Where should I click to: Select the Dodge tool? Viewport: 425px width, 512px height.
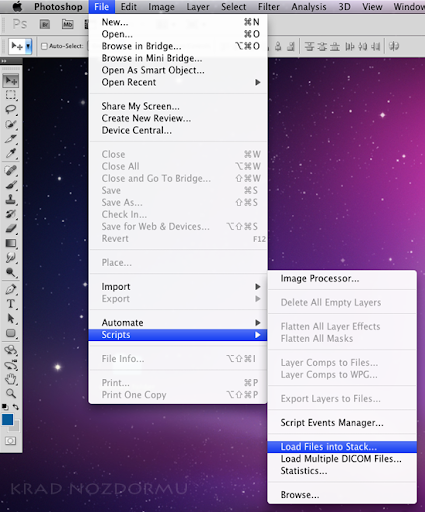click(x=11, y=272)
